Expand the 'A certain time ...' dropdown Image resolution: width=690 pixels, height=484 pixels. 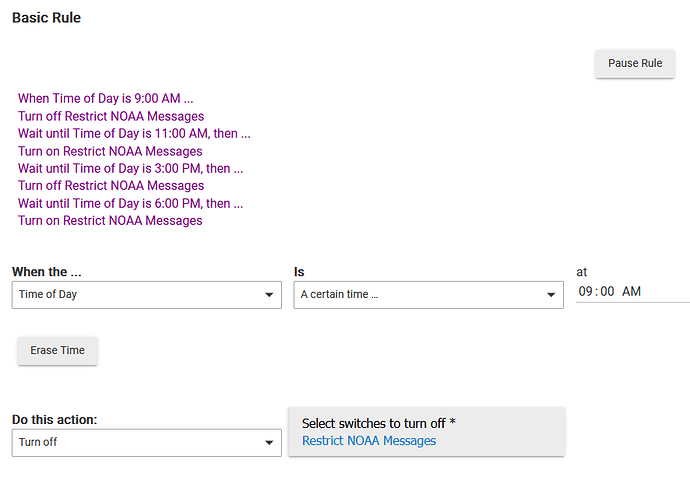point(428,295)
